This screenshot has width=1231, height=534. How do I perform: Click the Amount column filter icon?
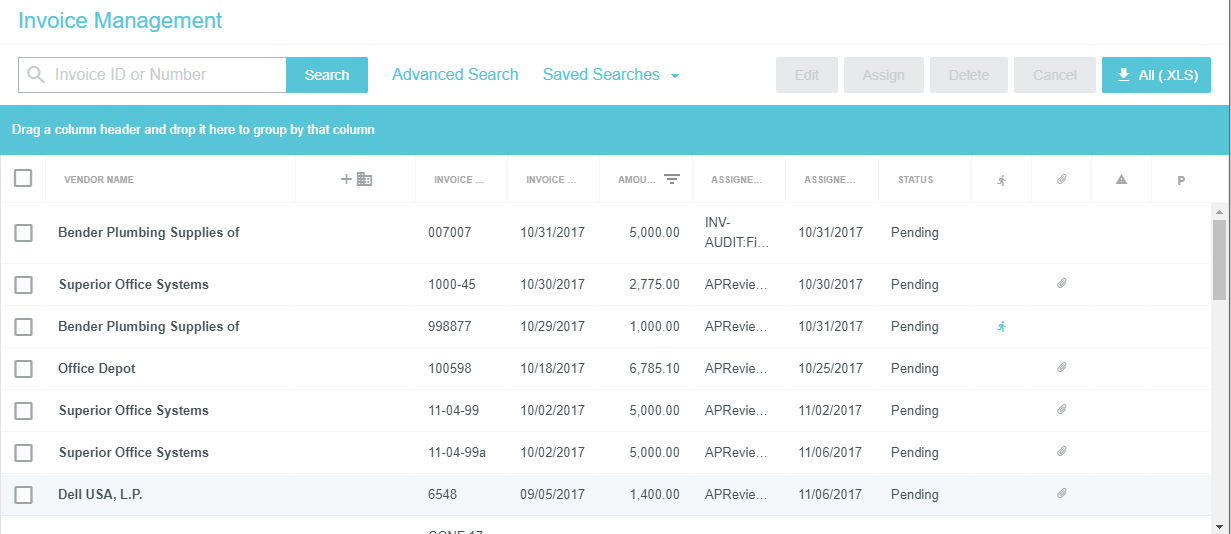tap(672, 180)
